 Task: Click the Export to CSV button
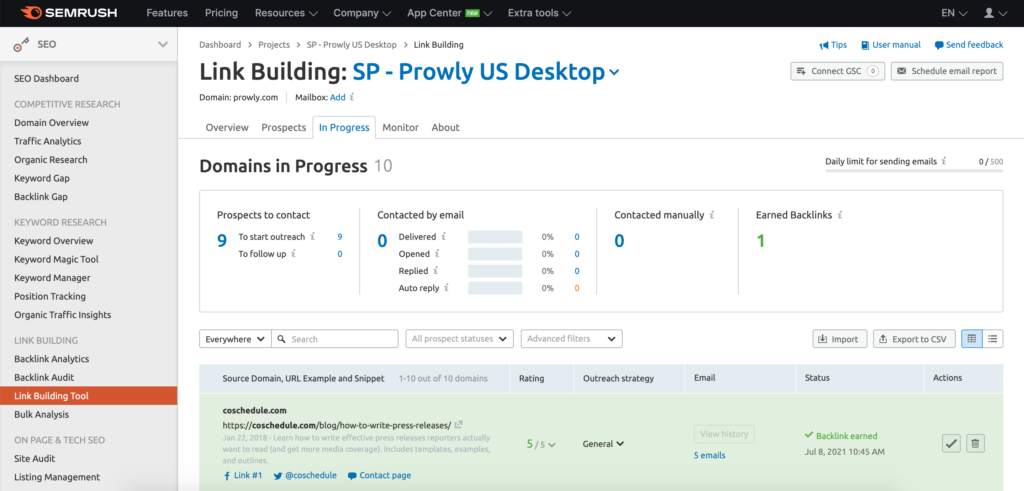pos(913,339)
